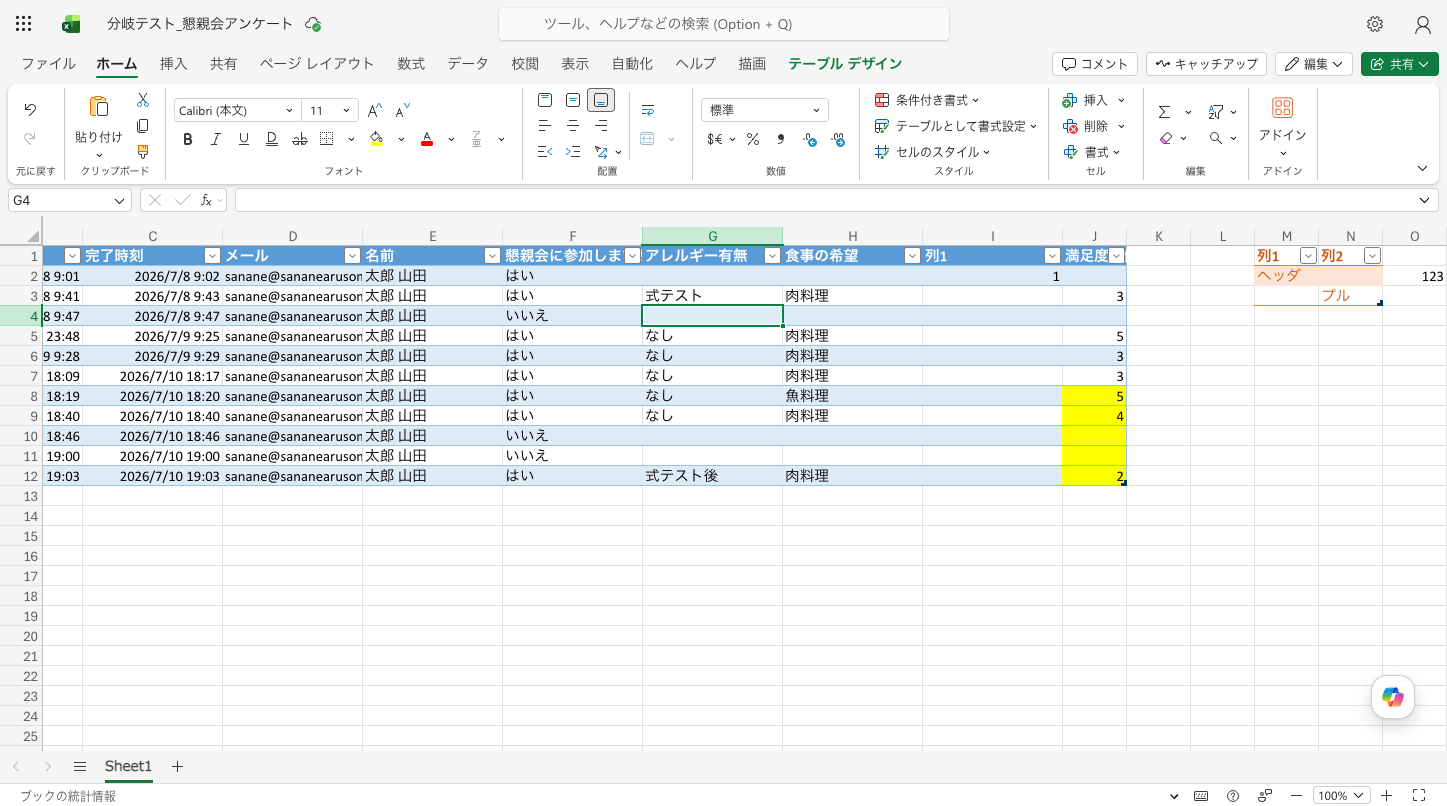The image size is (1447, 806).
Task: Toggle Underline formatting
Action: pyautogui.click(x=243, y=139)
